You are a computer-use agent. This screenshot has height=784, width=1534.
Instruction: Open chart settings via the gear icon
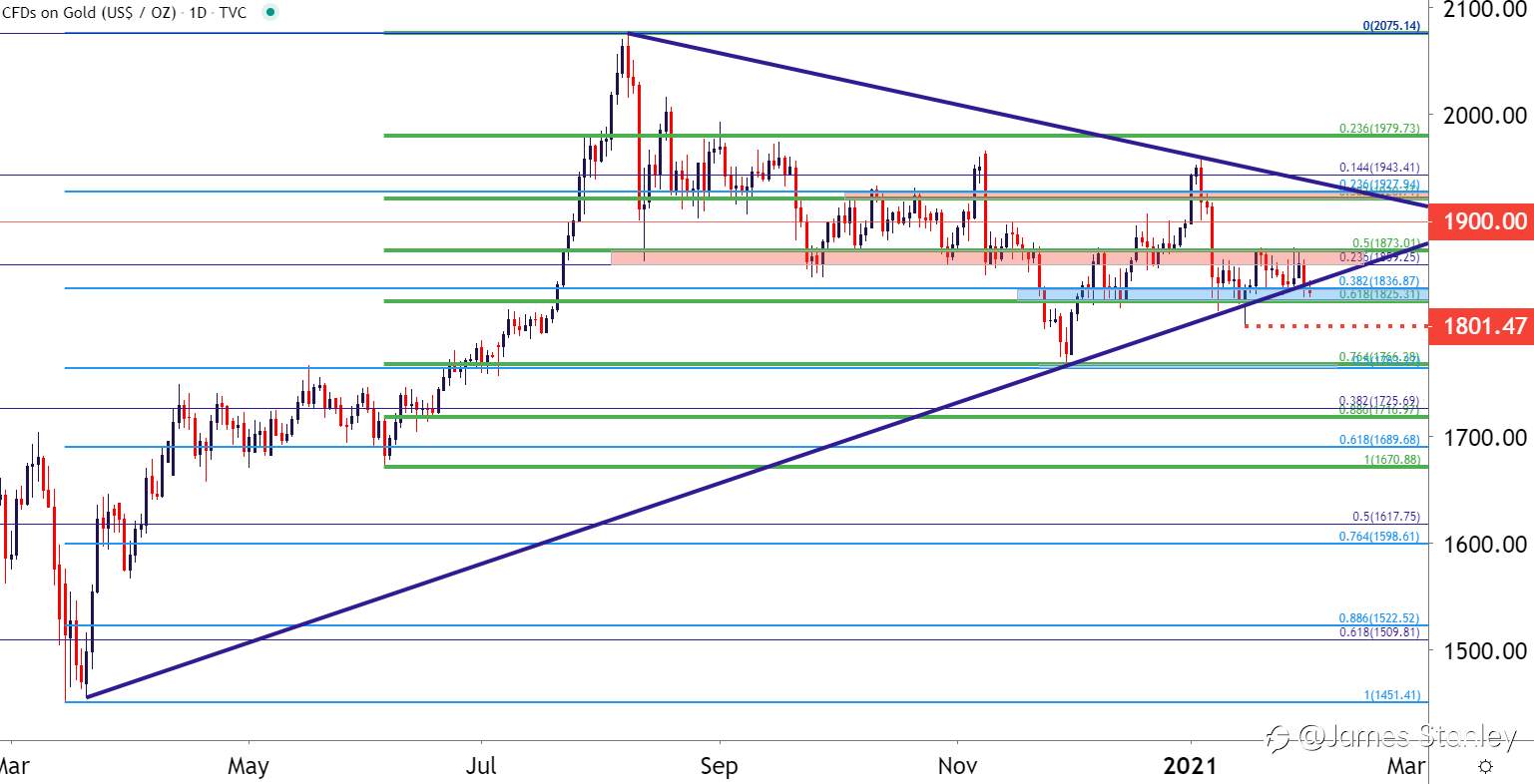1485,766
